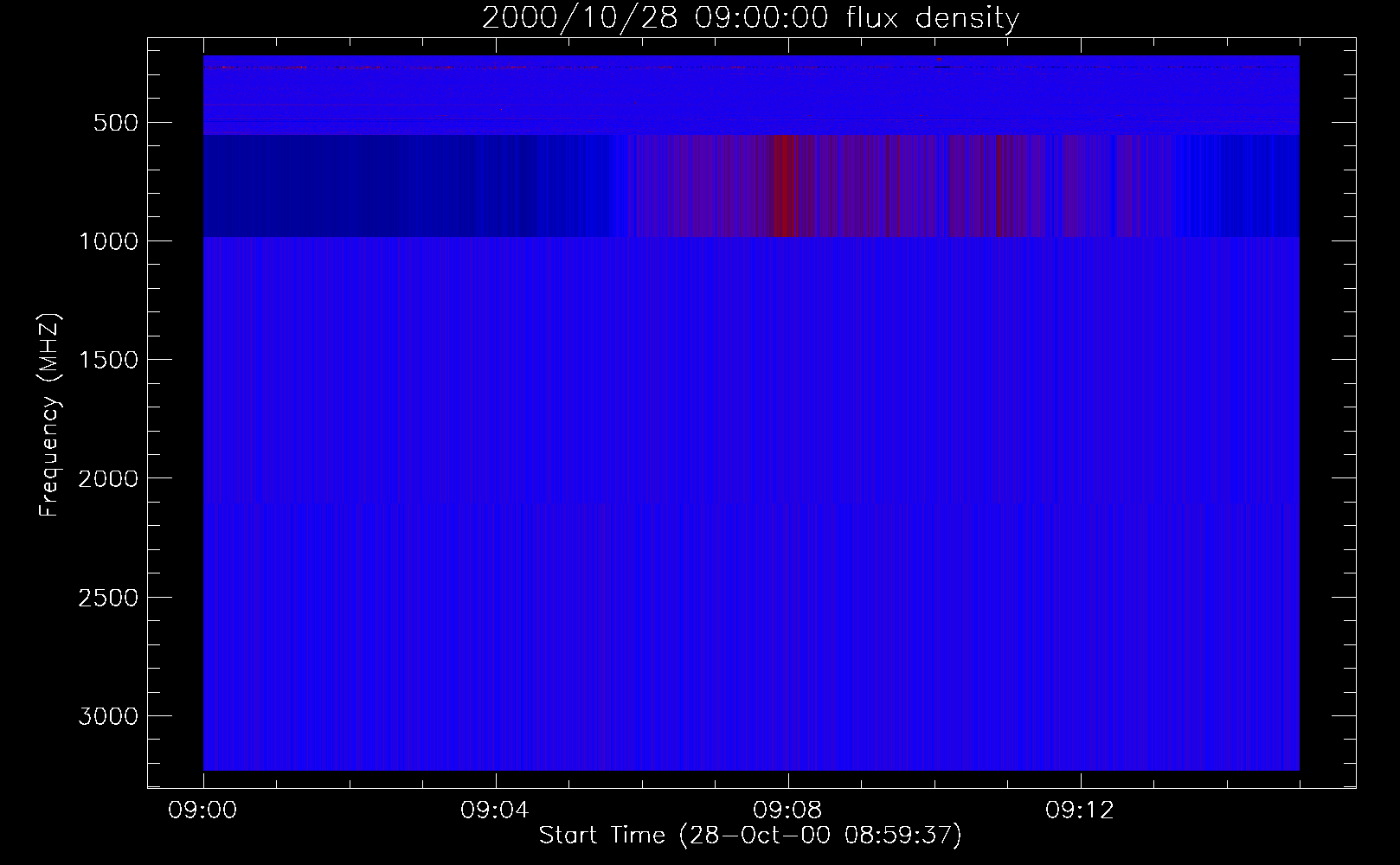Click the 2500 frequency tick label
Viewport: 1400px width, 865px height.
pyautogui.click(x=108, y=598)
